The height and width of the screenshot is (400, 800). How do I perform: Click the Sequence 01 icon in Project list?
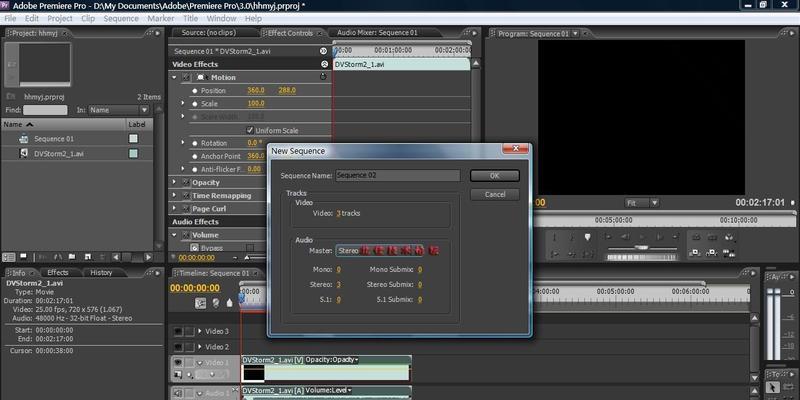(x=23, y=138)
